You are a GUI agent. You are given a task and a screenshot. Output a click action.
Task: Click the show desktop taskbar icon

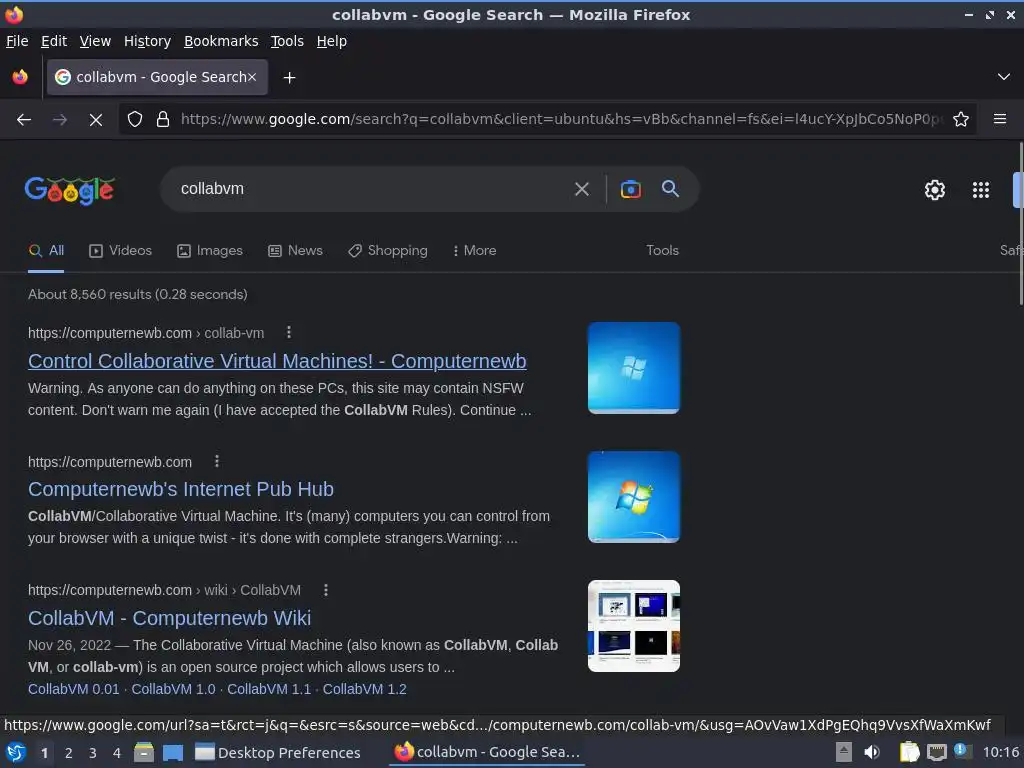pos(173,753)
